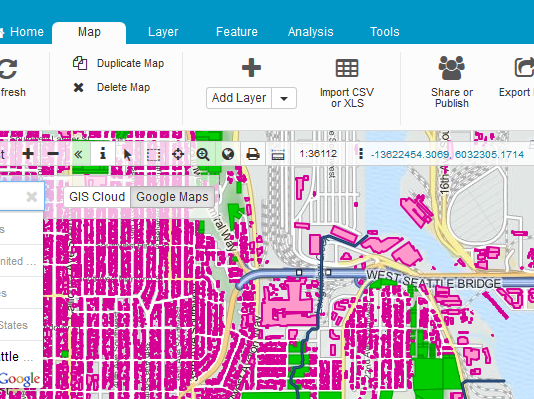Print the map with printer icon

[x=253, y=154]
